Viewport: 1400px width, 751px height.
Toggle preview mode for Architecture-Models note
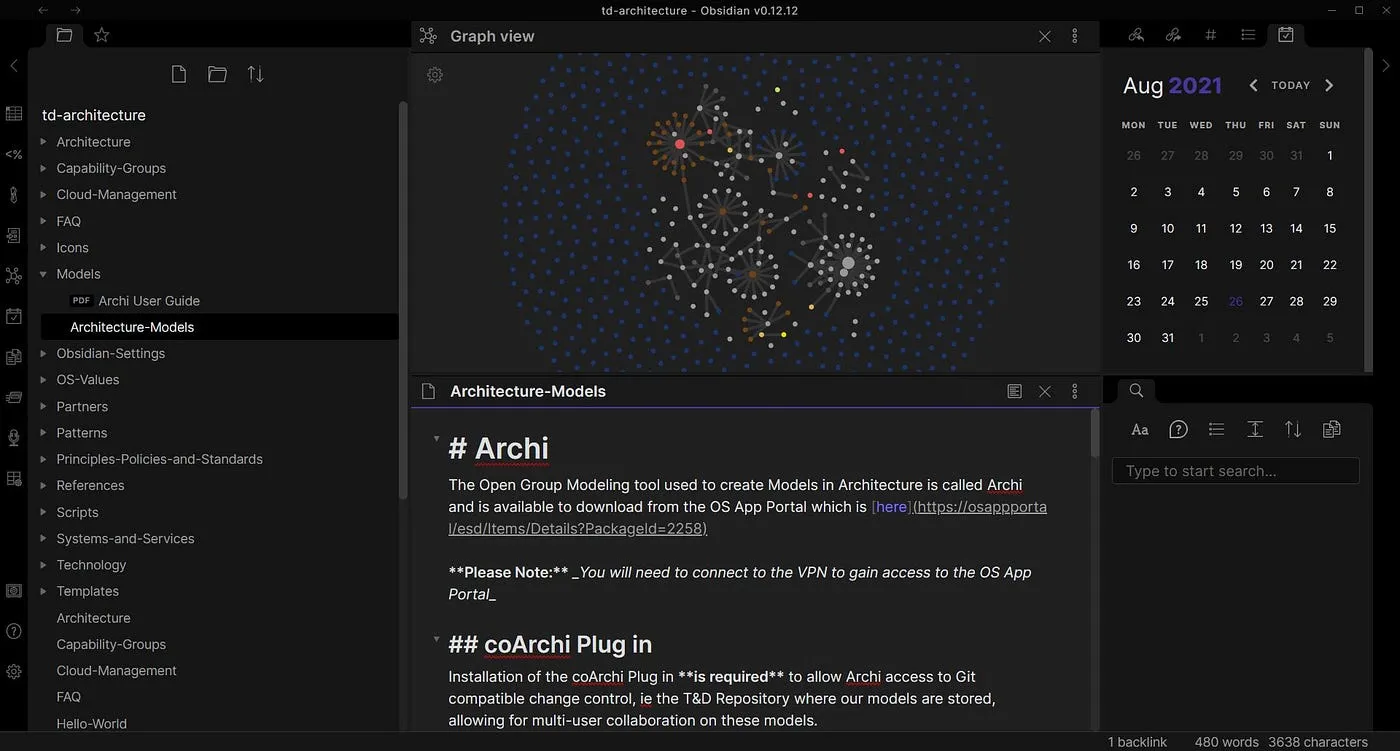[1014, 391]
